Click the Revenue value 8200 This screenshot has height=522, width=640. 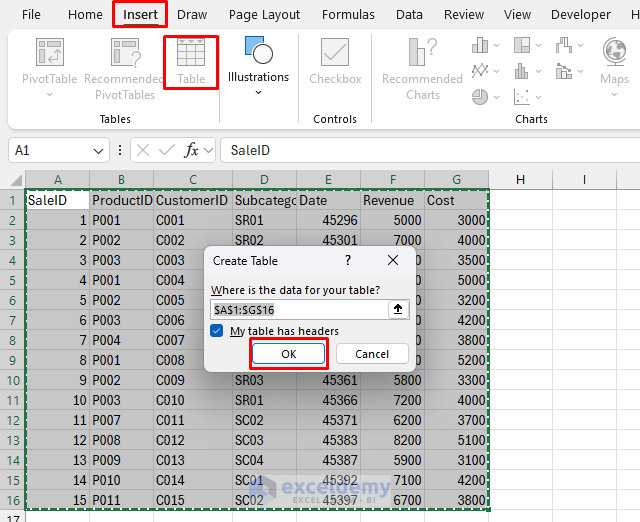[x=392, y=440]
